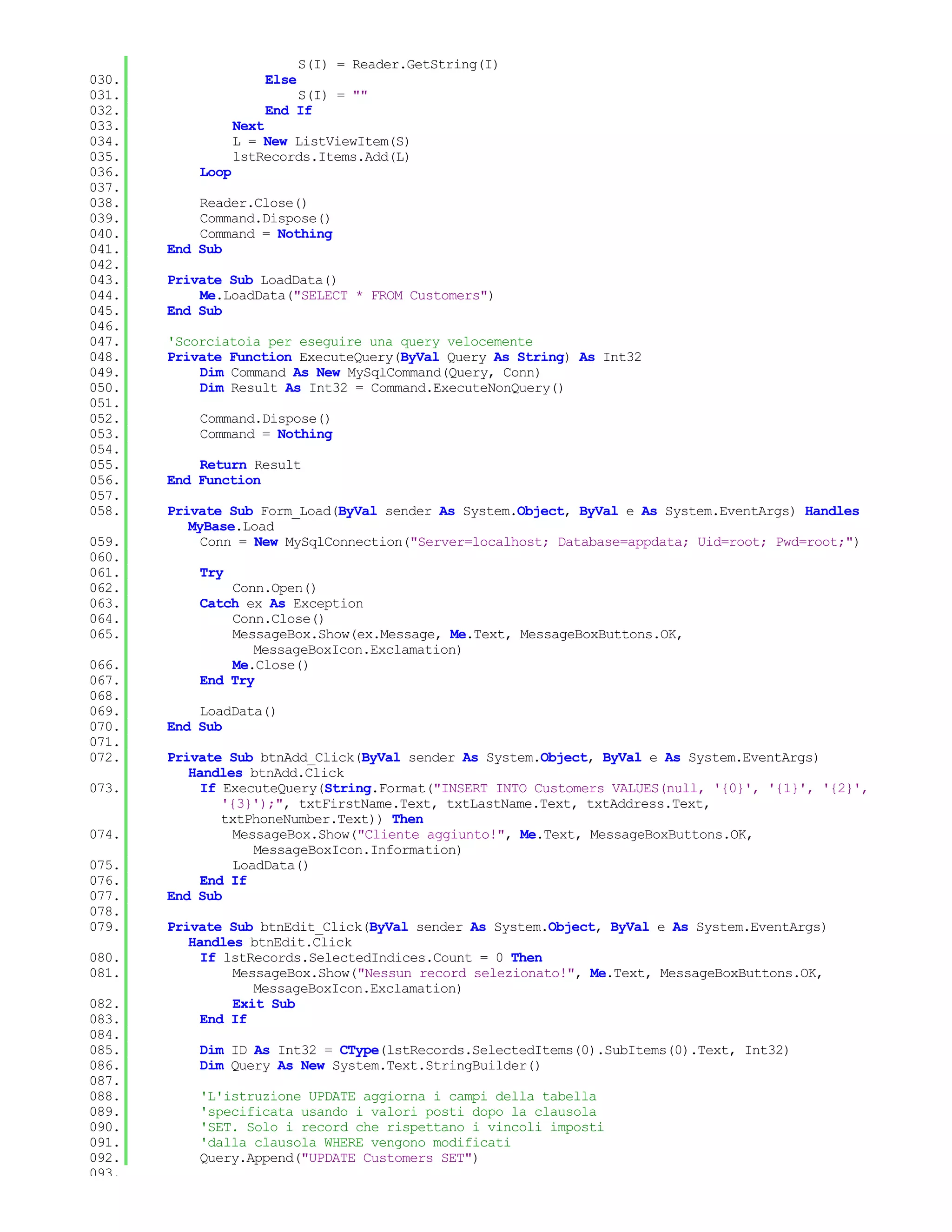Click the "Next" keyword on line 033
952x1232 pixels.
point(248,126)
